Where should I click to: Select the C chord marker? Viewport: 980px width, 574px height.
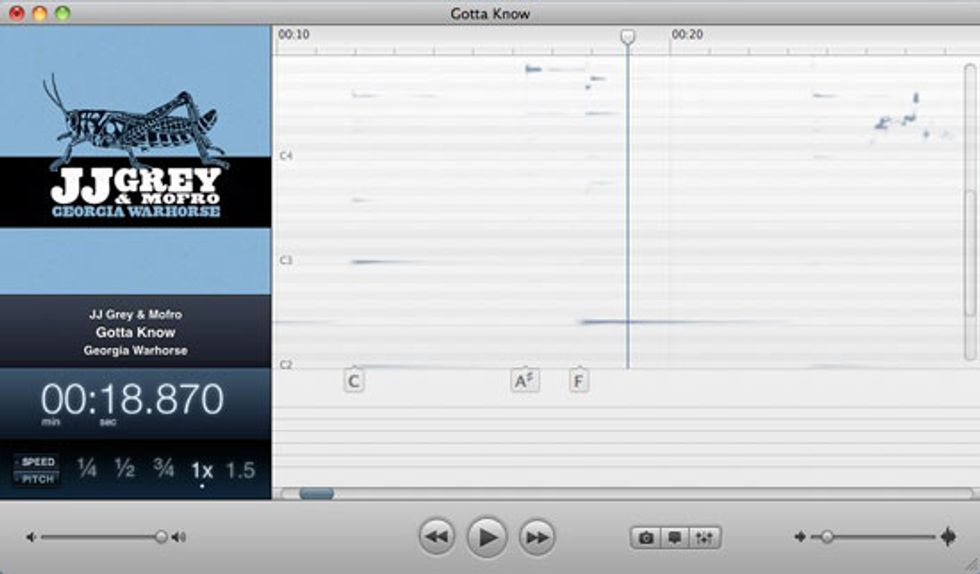pyautogui.click(x=354, y=380)
